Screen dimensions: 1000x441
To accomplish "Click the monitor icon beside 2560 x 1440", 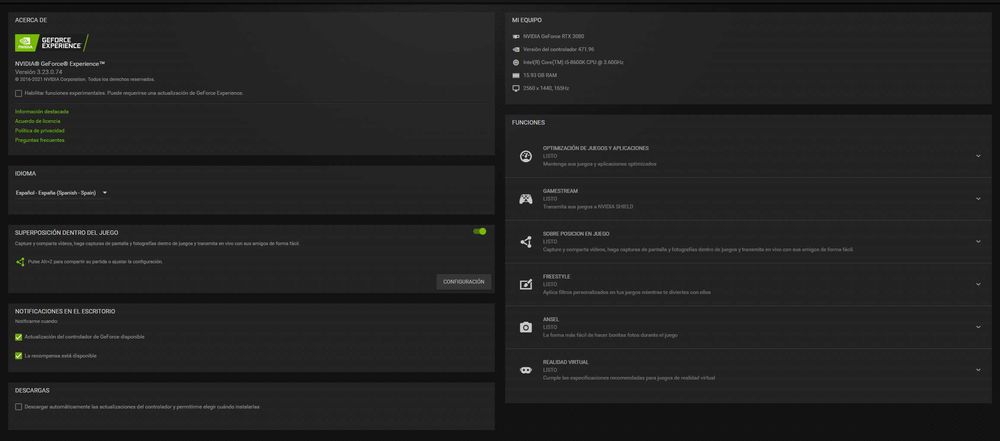I will click(515, 88).
